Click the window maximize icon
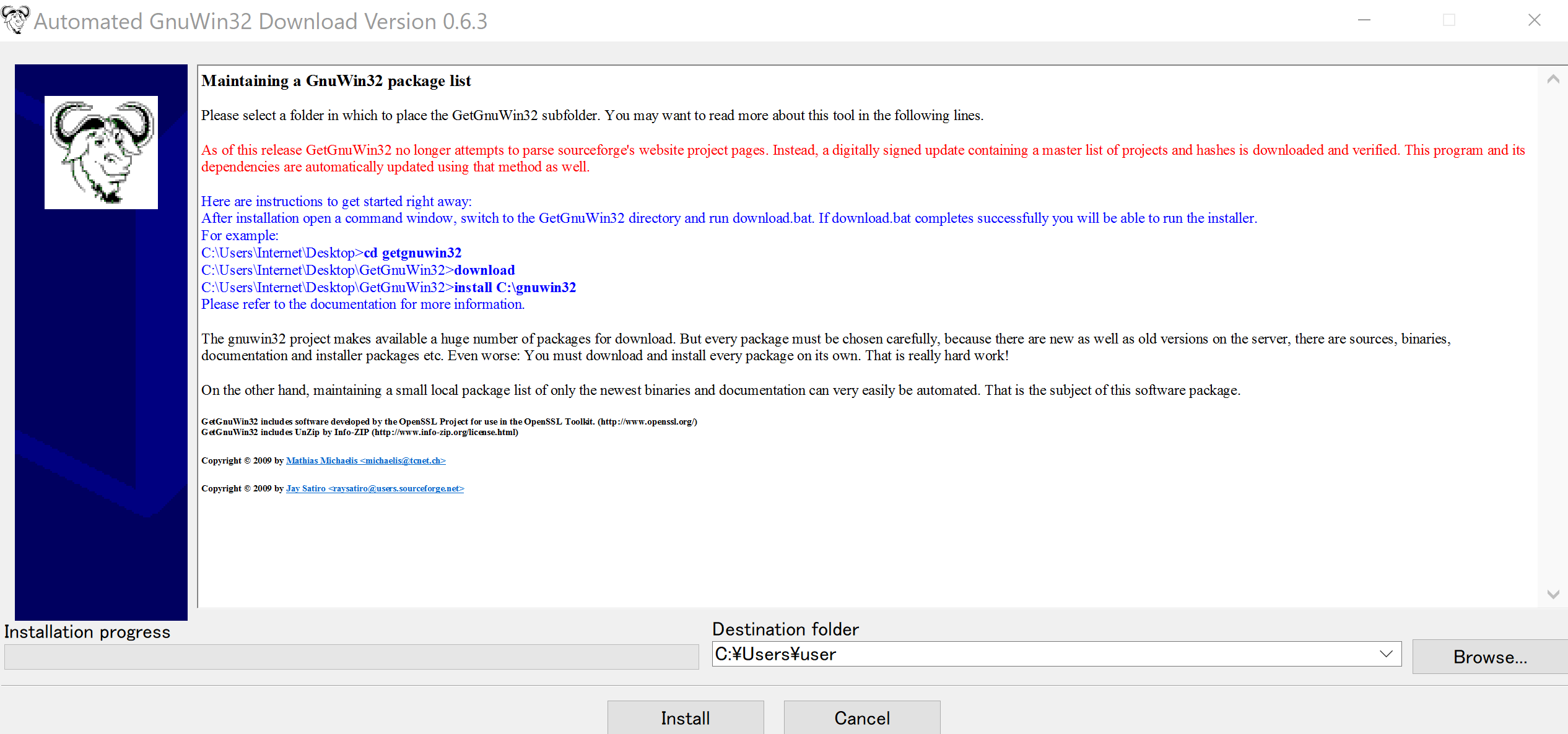 (x=1449, y=20)
